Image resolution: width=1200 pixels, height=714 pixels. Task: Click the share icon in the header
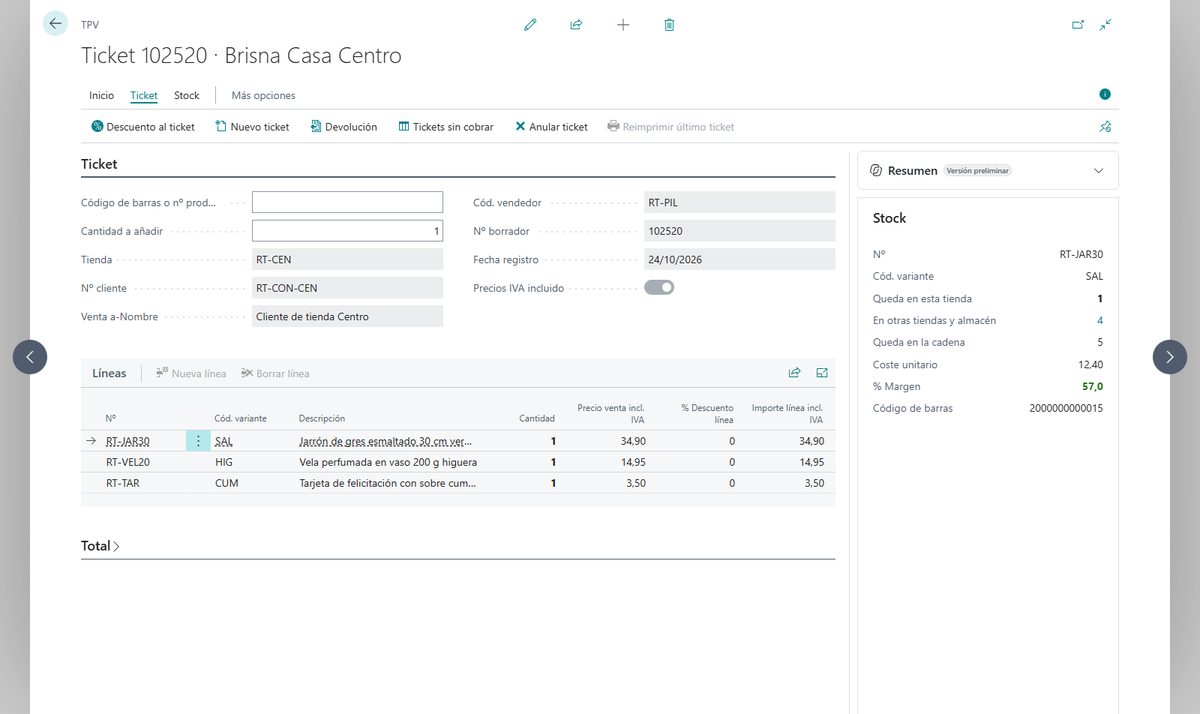[576, 25]
